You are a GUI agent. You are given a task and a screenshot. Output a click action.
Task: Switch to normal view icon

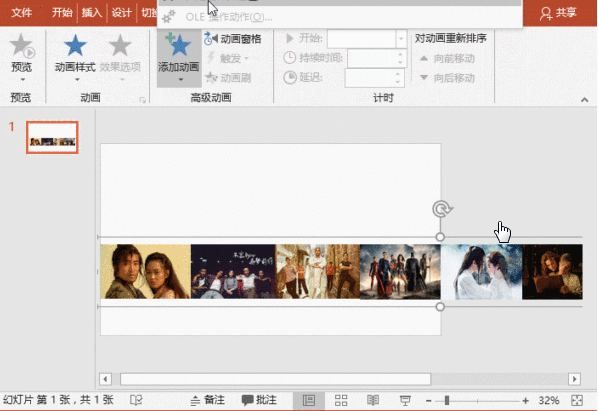(309, 400)
